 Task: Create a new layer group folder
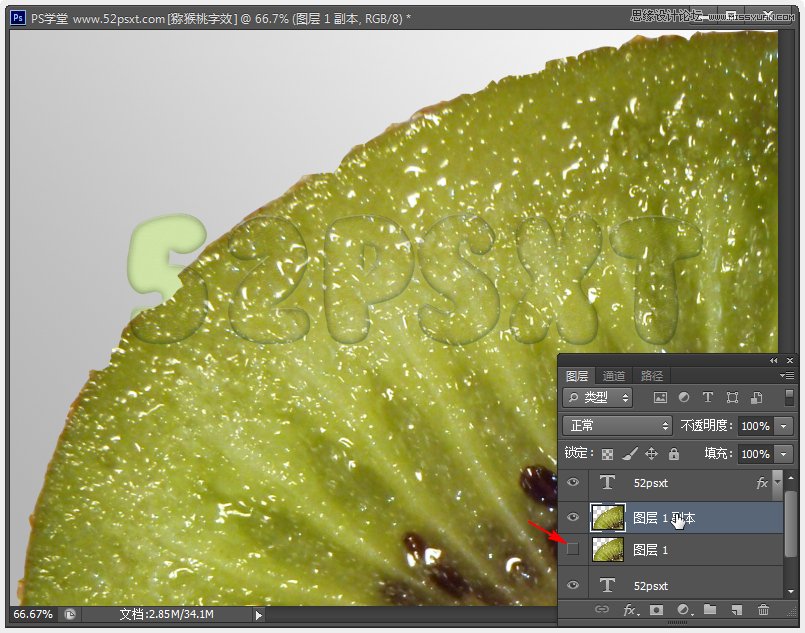710,609
